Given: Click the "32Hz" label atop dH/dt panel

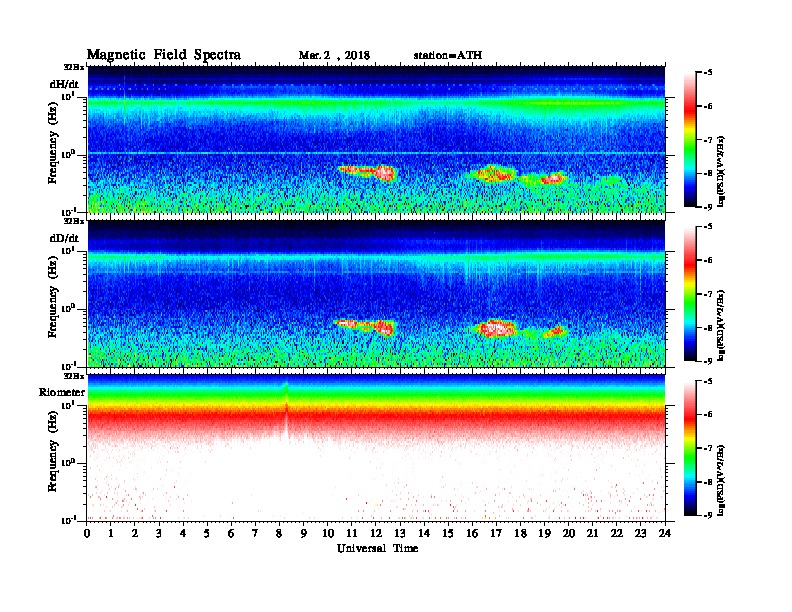Looking at the screenshot, I should tap(74, 67).
